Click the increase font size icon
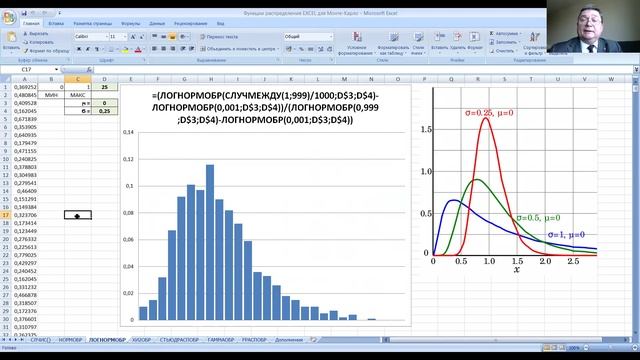 tap(133, 37)
